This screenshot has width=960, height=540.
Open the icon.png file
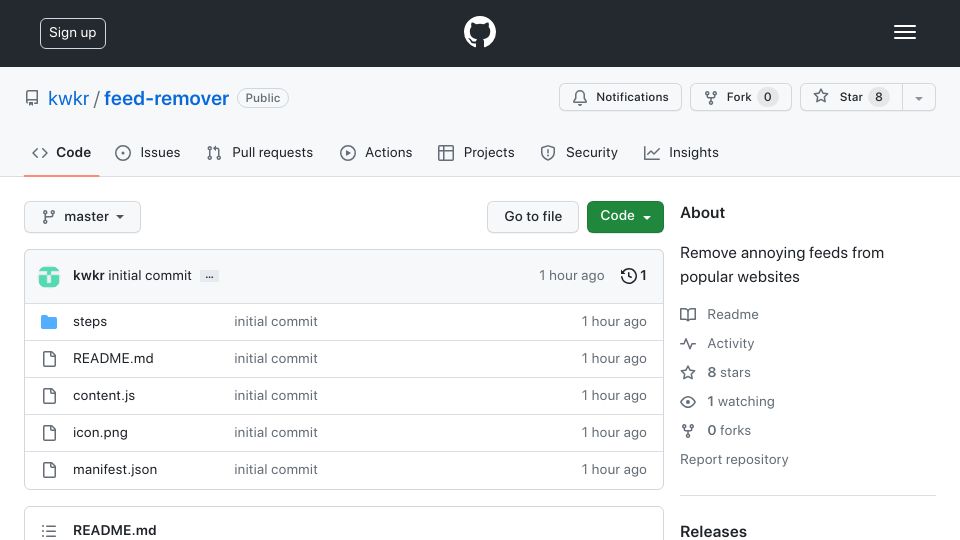100,433
